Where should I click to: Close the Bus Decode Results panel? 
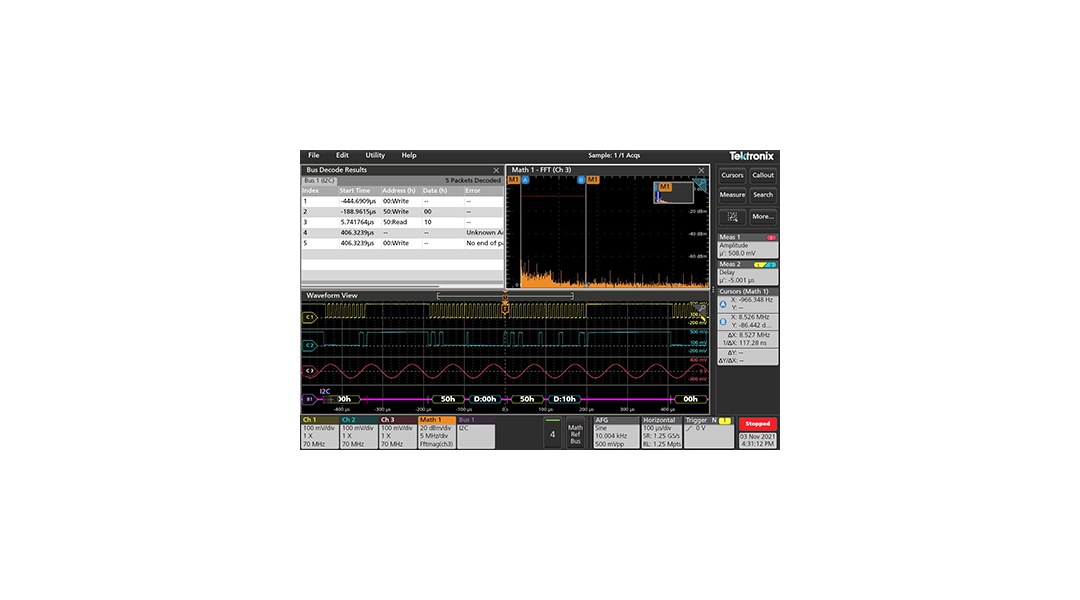coord(496,170)
